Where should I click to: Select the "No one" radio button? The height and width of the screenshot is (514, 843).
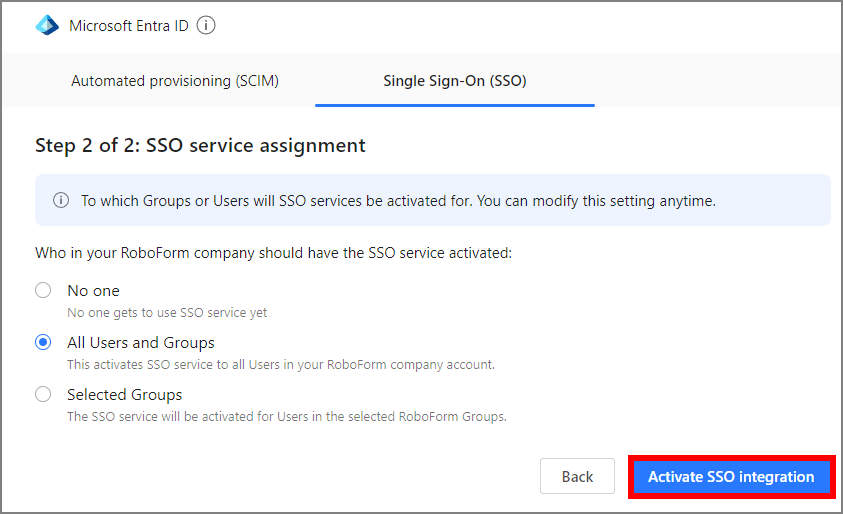pos(43,290)
